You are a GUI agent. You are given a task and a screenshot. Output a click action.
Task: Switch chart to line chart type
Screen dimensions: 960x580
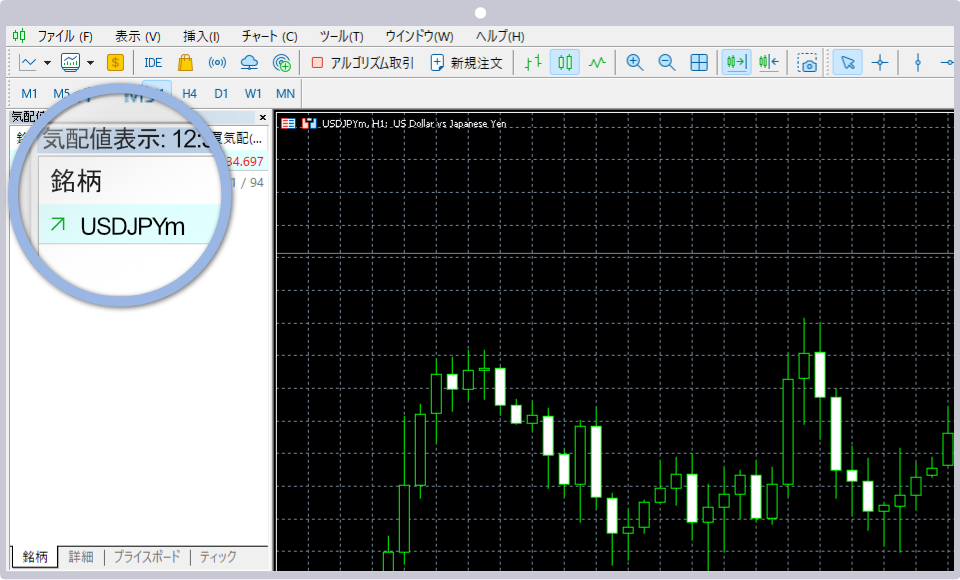coord(597,62)
